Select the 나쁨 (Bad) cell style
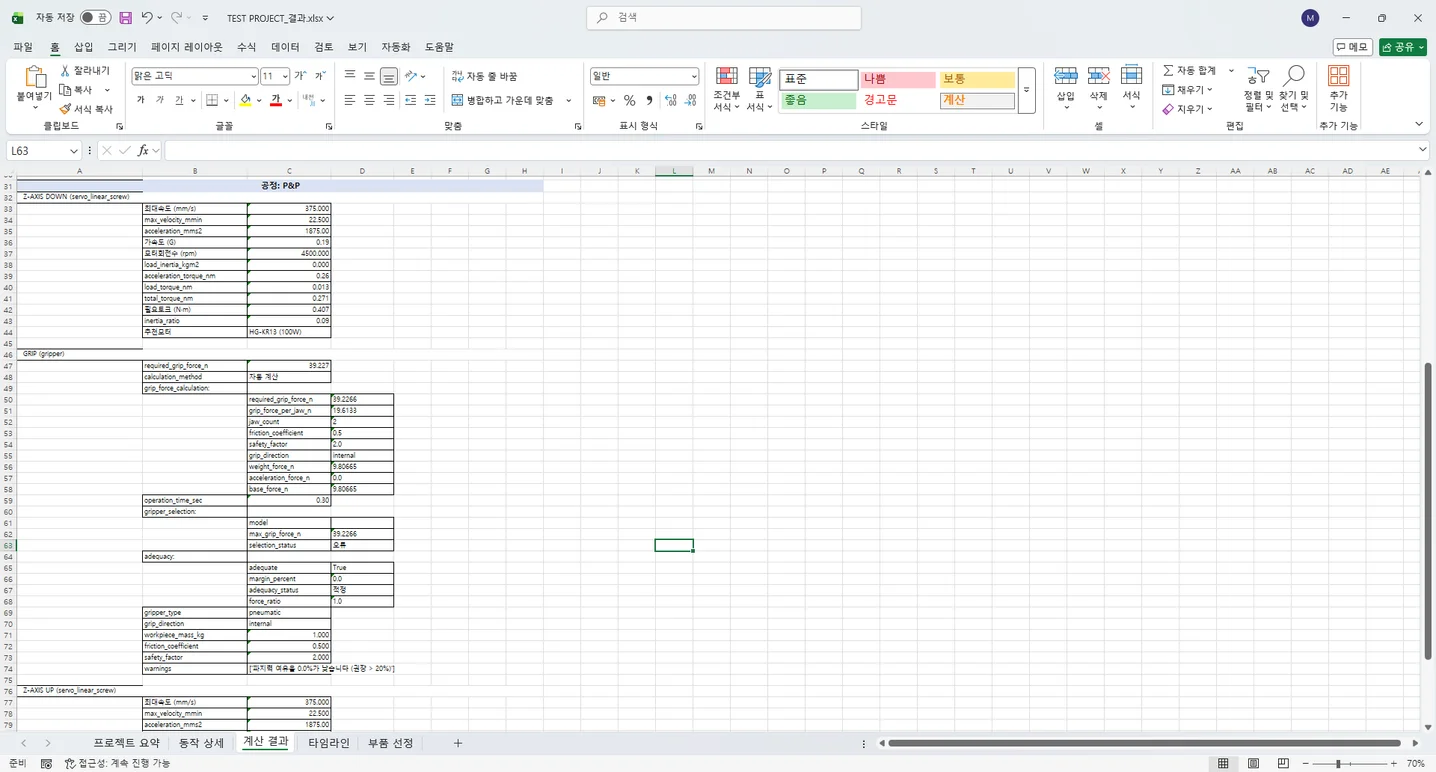The image size is (1436, 772). 898,79
